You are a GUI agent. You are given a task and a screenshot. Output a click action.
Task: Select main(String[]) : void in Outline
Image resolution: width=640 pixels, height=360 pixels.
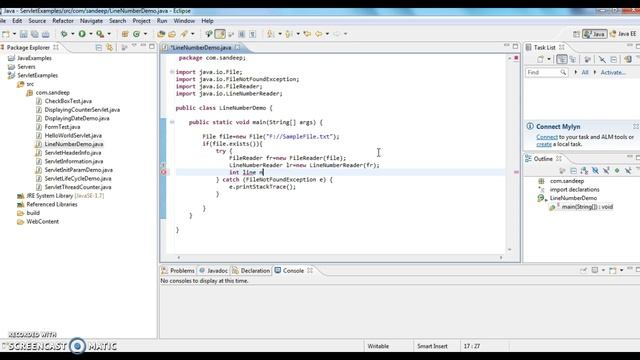(x=582, y=207)
